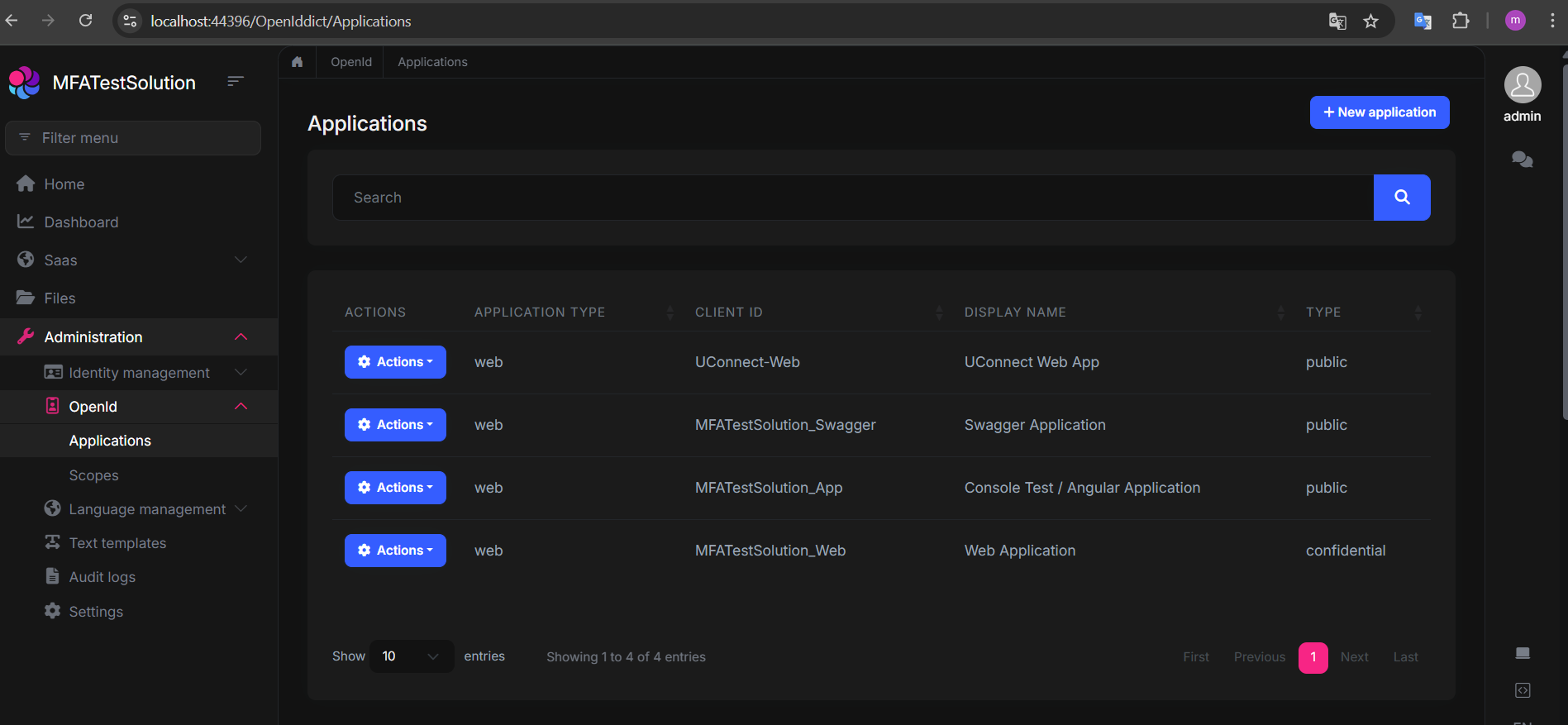Open Scopes in the sidebar
This screenshot has height=725, width=1568.
[x=93, y=475]
